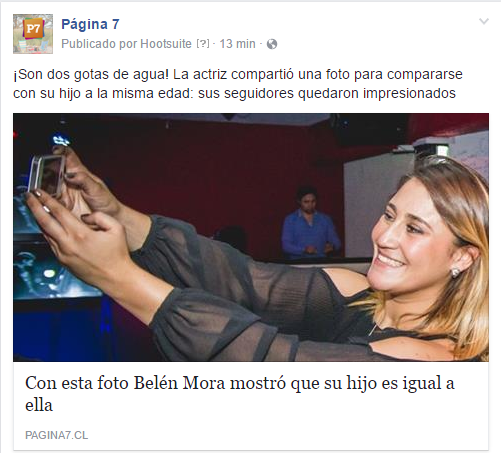Visit the PAGINA7.CL source domain
501x453 pixels.
click(x=57, y=435)
